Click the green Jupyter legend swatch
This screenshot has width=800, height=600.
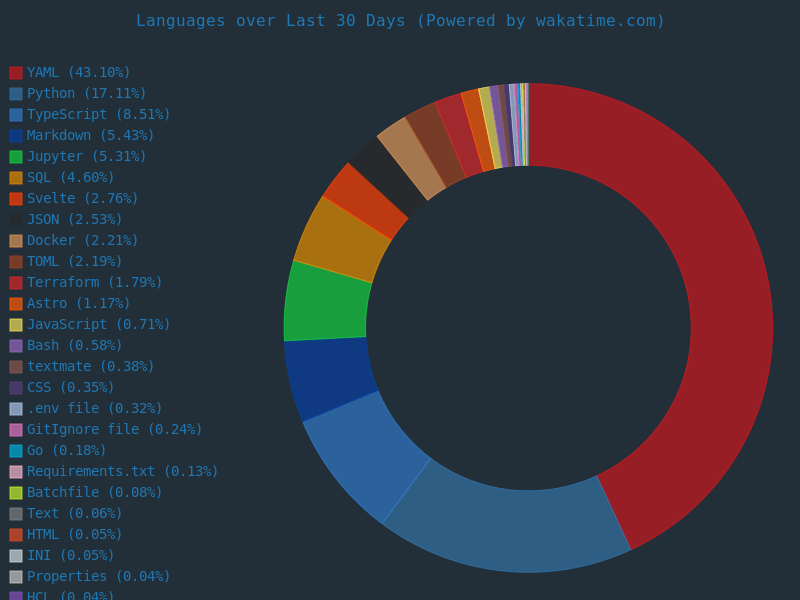pyautogui.click(x=16, y=156)
